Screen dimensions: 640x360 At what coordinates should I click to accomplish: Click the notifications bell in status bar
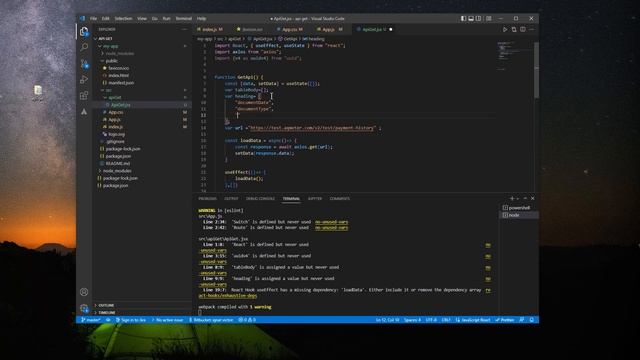[x=531, y=320]
